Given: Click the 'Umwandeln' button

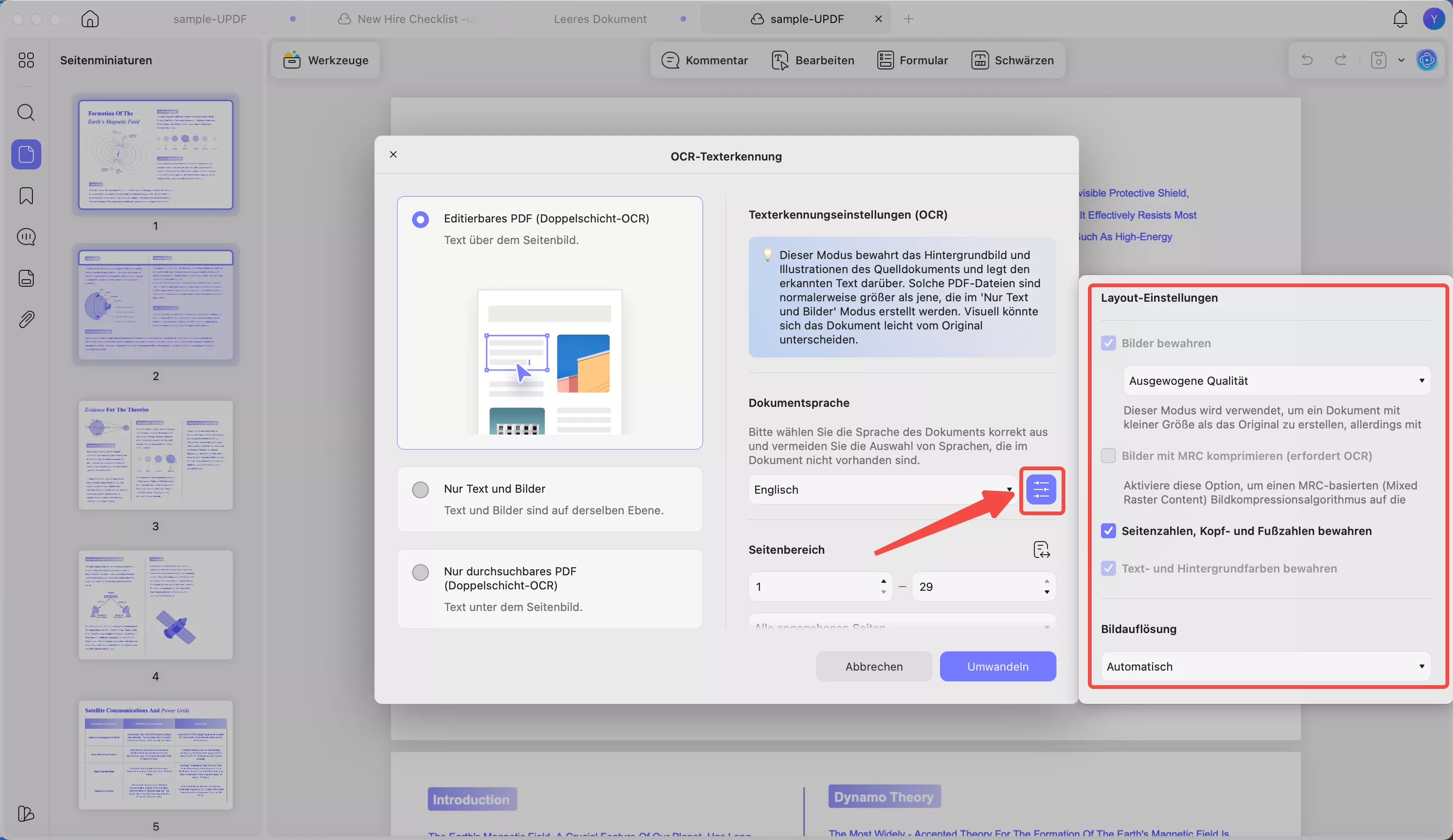Looking at the screenshot, I should point(997,666).
